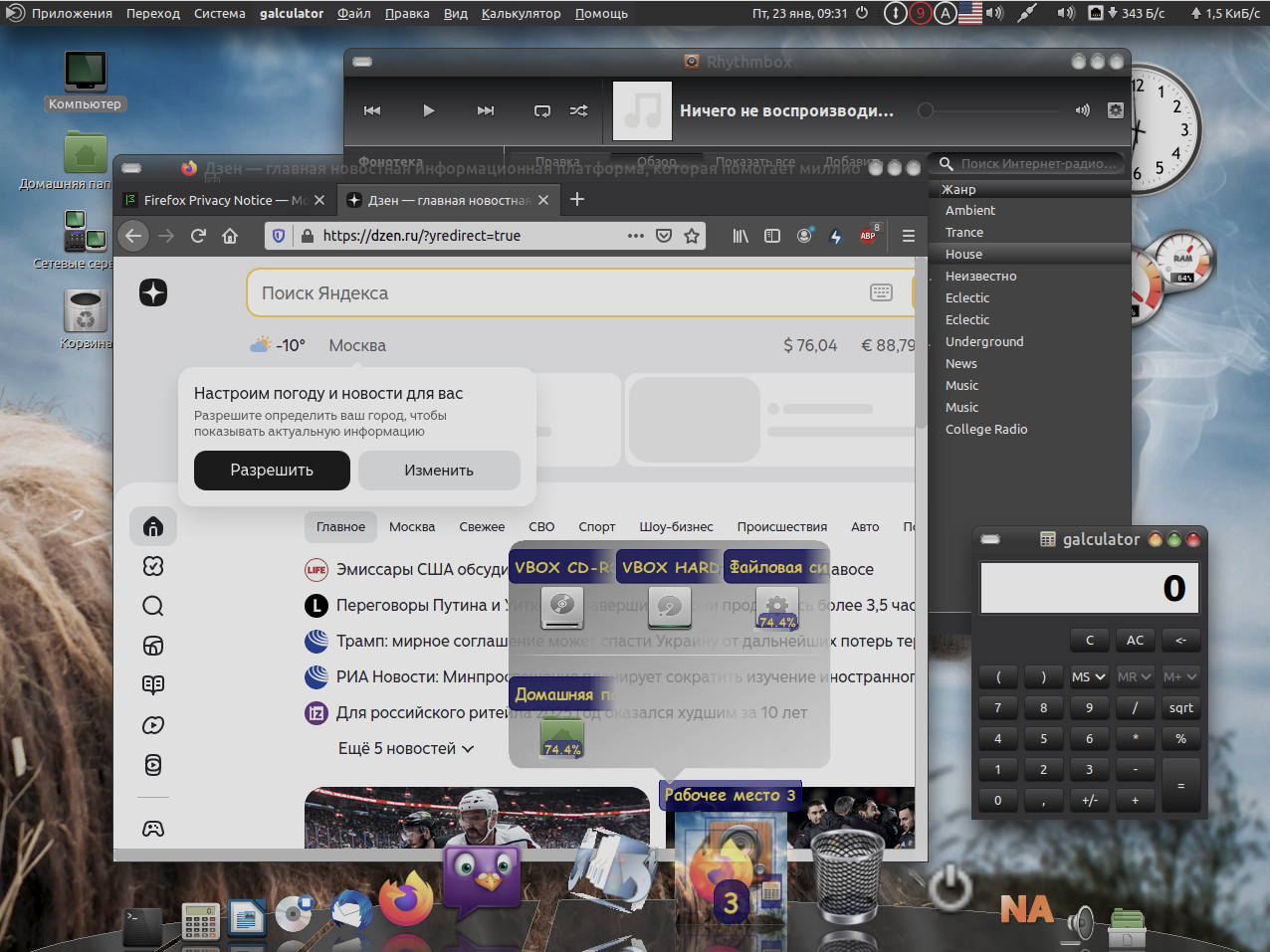The width and height of the screenshot is (1270, 952).
Task: Bookmark this page with star icon
Action: coord(692,236)
